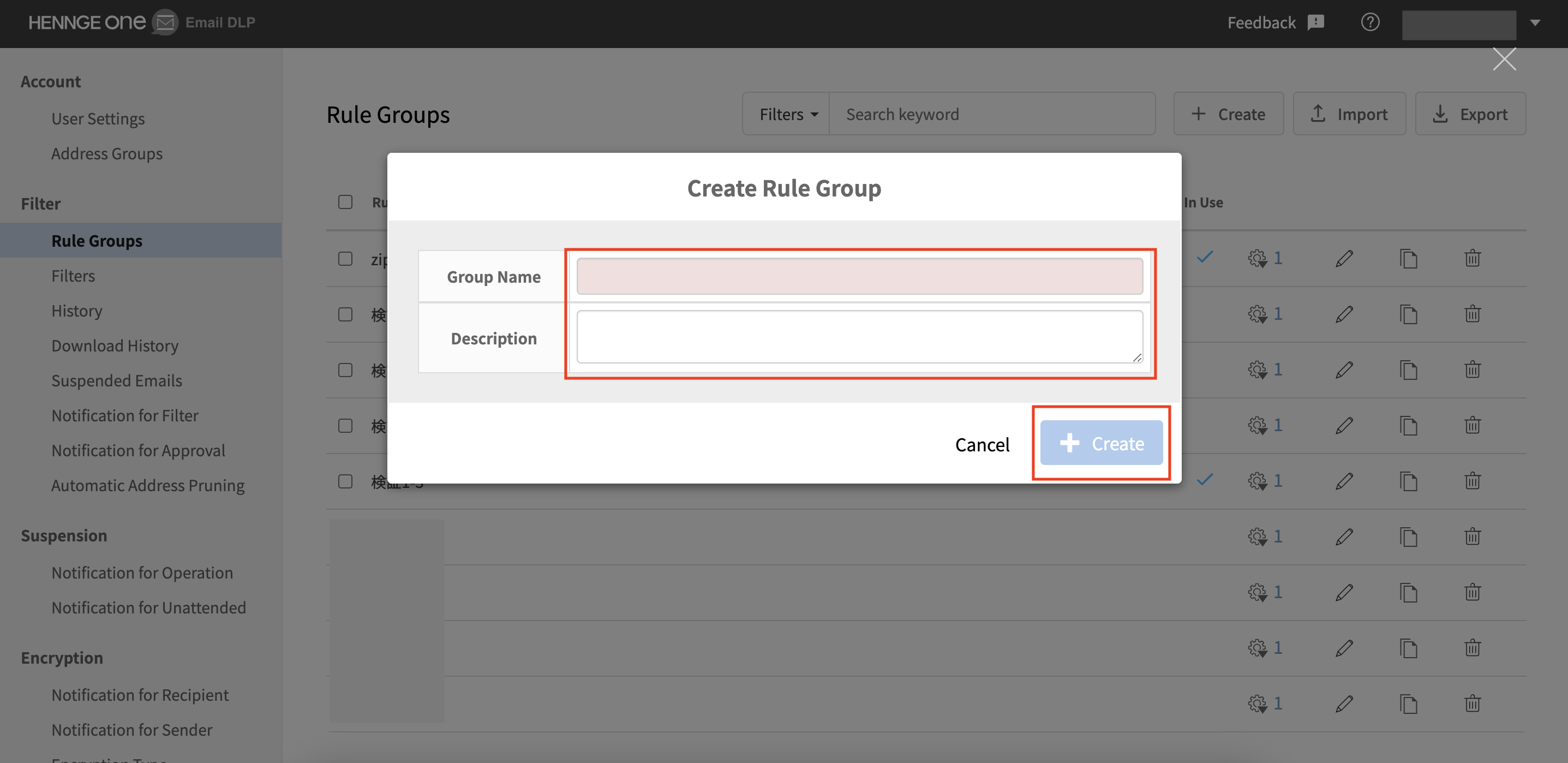
Task: Open Notification for Approval page
Action: [138, 450]
